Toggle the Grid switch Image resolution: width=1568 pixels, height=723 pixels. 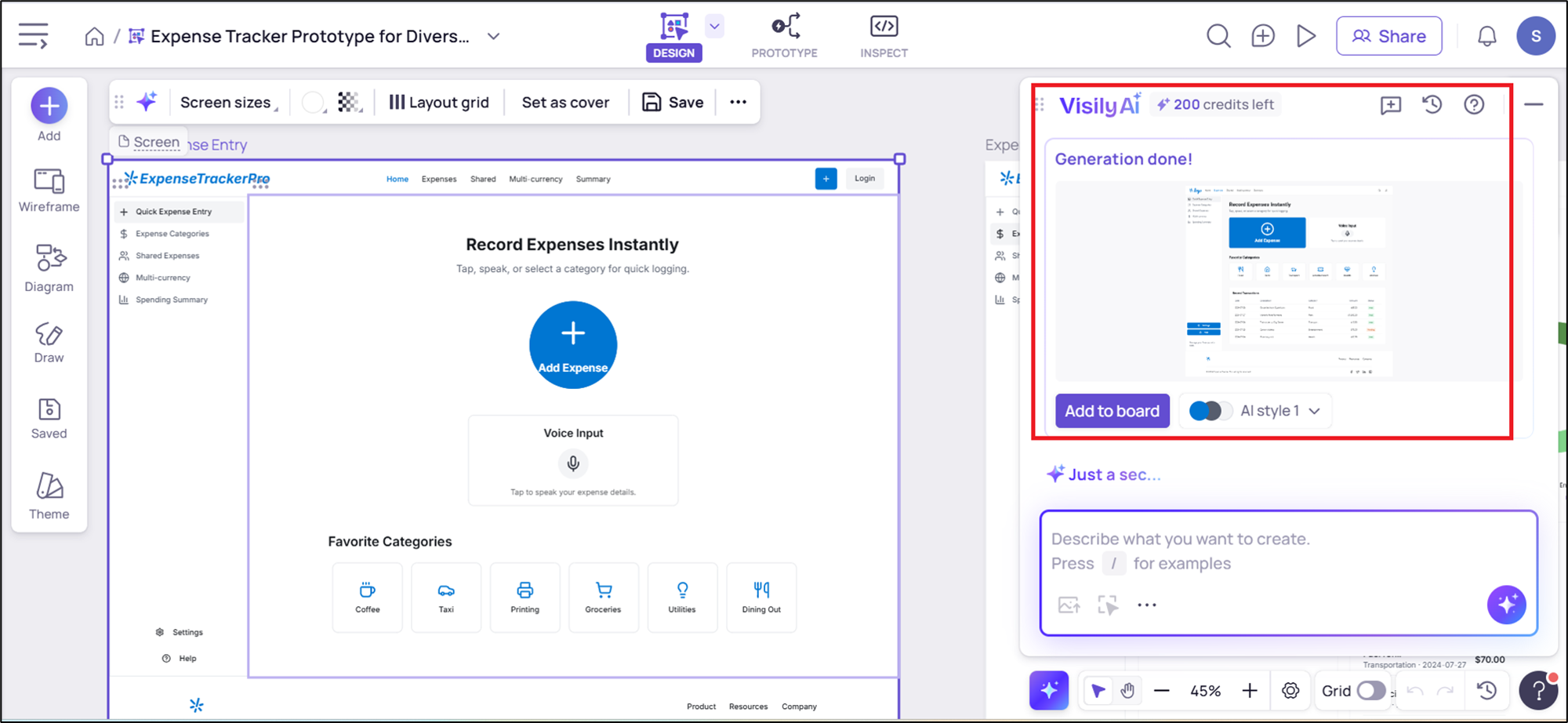(1371, 691)
